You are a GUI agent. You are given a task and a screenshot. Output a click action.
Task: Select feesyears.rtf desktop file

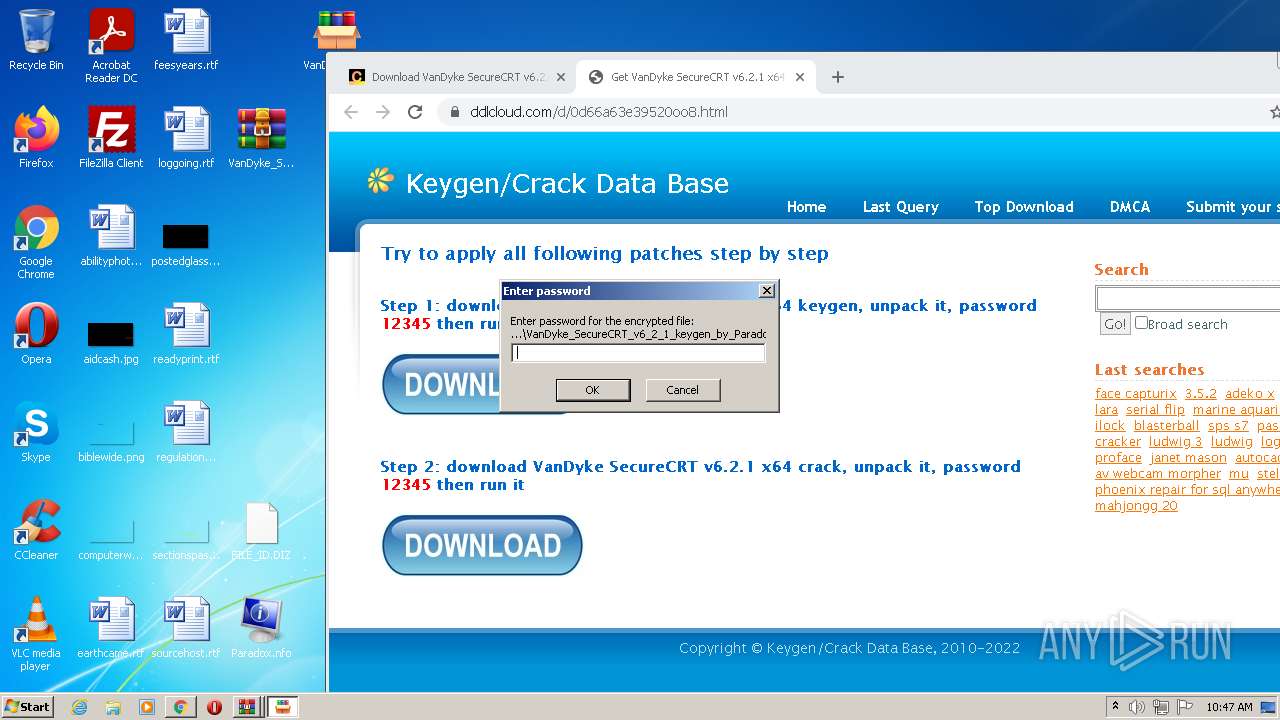click(x=186, y=40)
